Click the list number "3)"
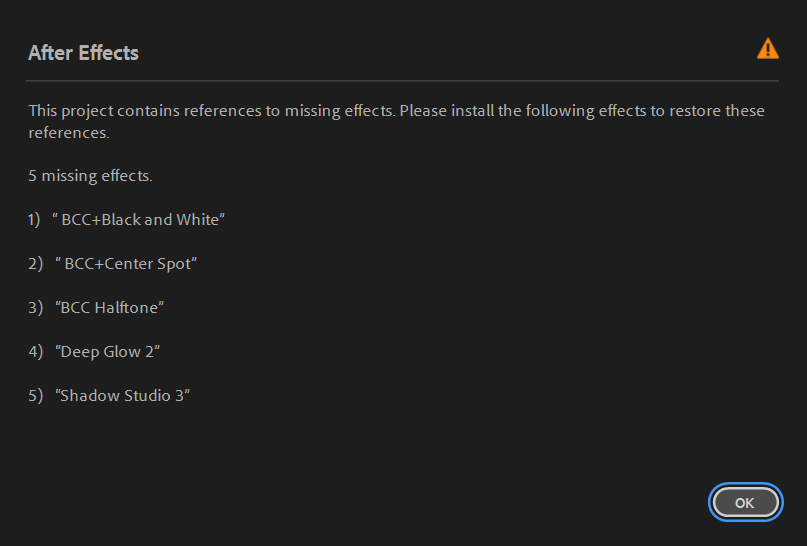This screenshot has width=807, height=546. 35,308
